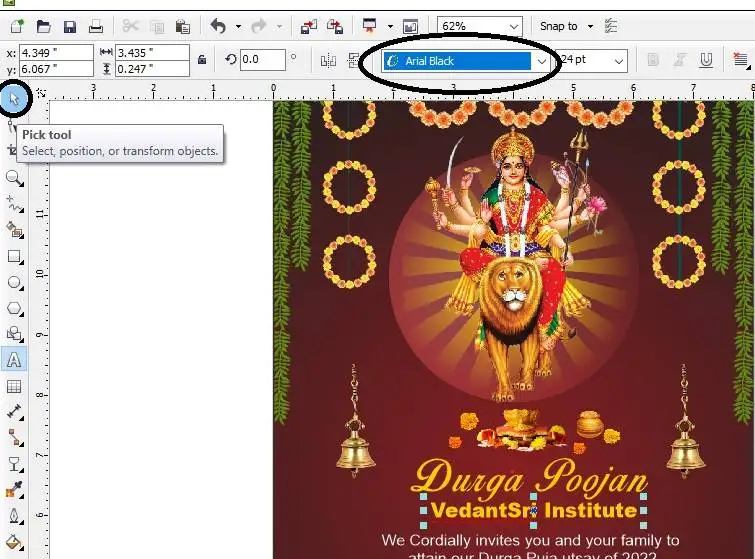Select the Fill bucket tool
755x559 pixels.
pyautogui.click(x=14, y=542)
